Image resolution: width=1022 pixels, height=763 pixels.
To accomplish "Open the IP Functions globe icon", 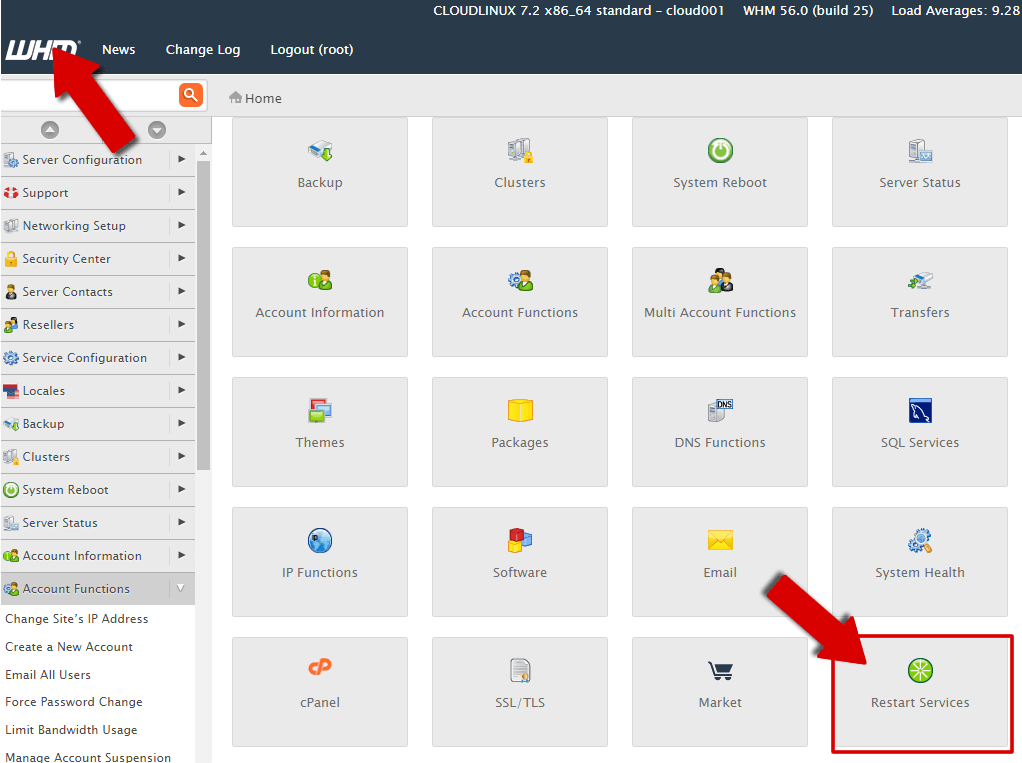I will coord(320,541).
